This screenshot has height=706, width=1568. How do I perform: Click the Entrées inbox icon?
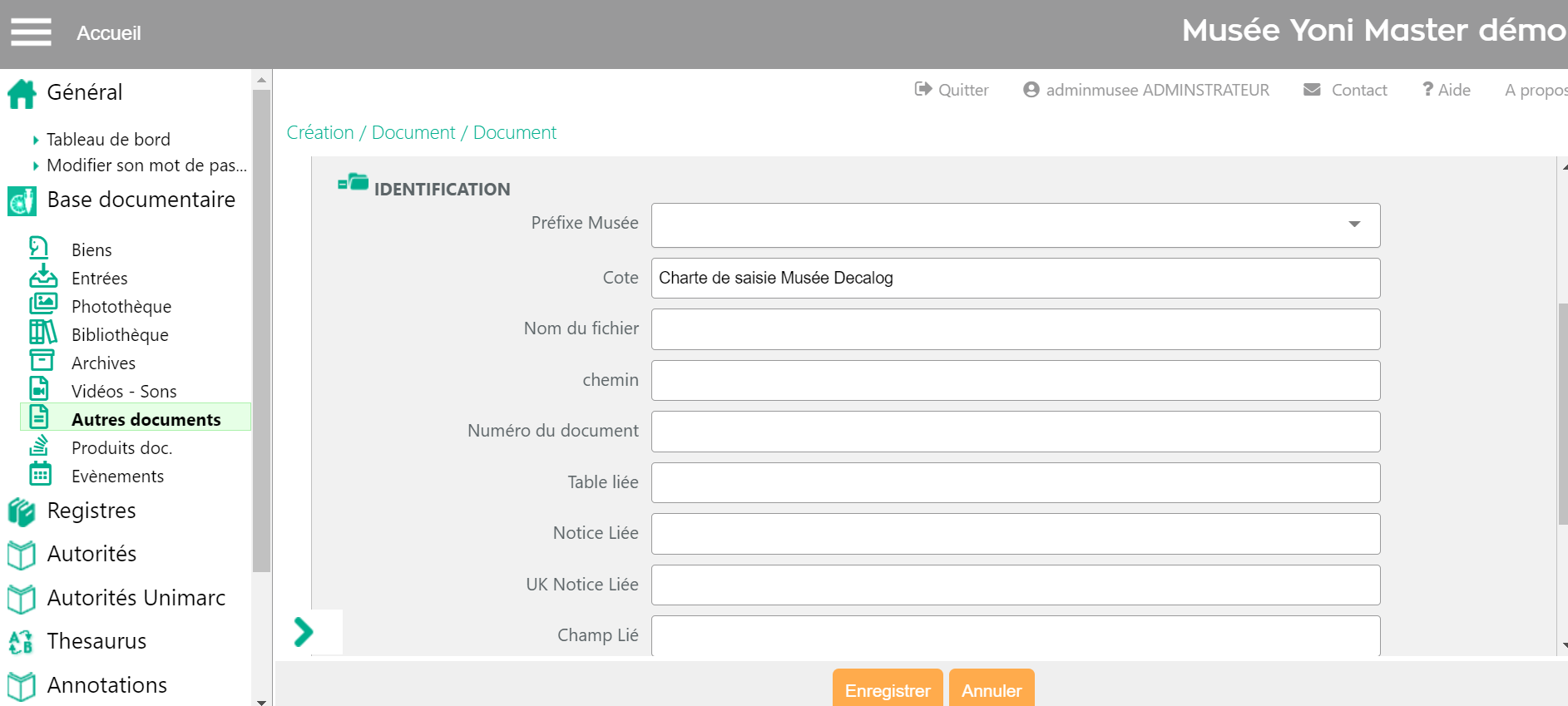(x=43, y=276)
